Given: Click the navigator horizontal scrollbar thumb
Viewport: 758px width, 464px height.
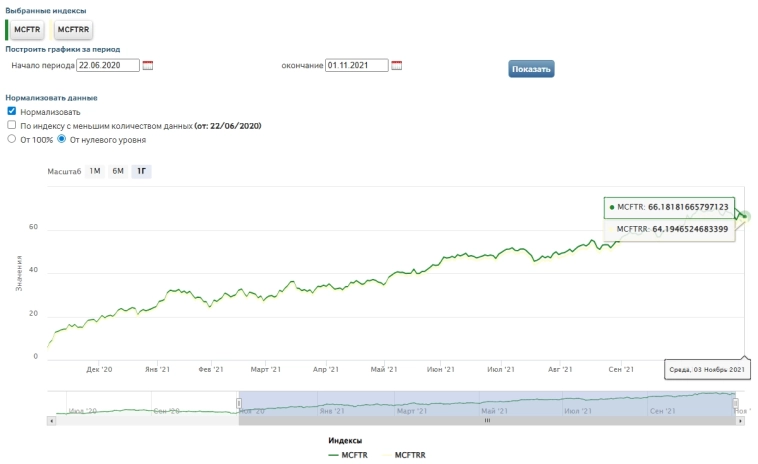Looking at the screenshot, I should tap(487, 421).
